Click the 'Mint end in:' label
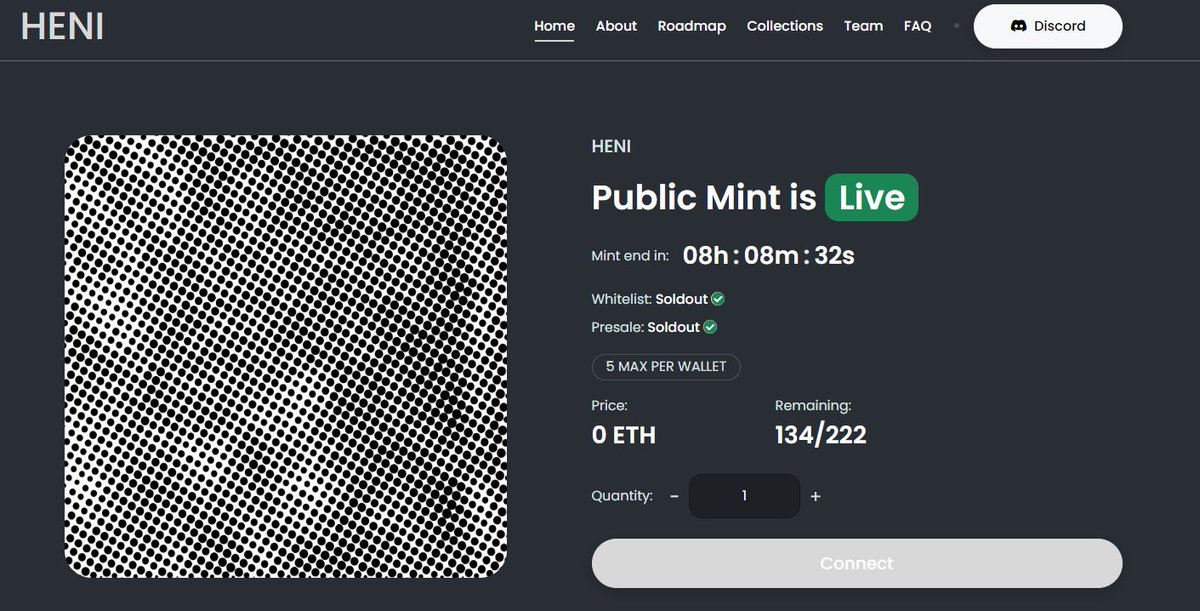The height and width of the screenshot is (611, 1200). (x=630, y=256)
